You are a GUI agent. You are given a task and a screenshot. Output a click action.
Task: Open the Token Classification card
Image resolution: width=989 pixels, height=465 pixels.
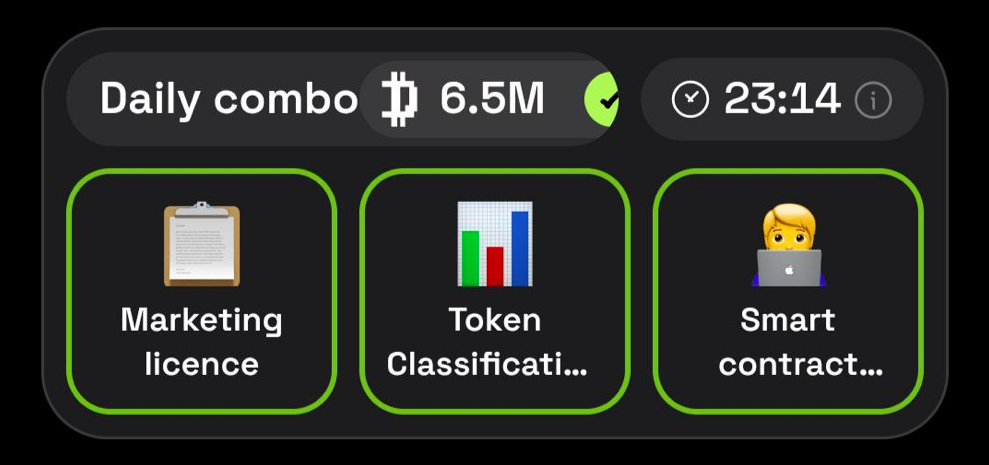pyautogui.click(x=495, y=291)
